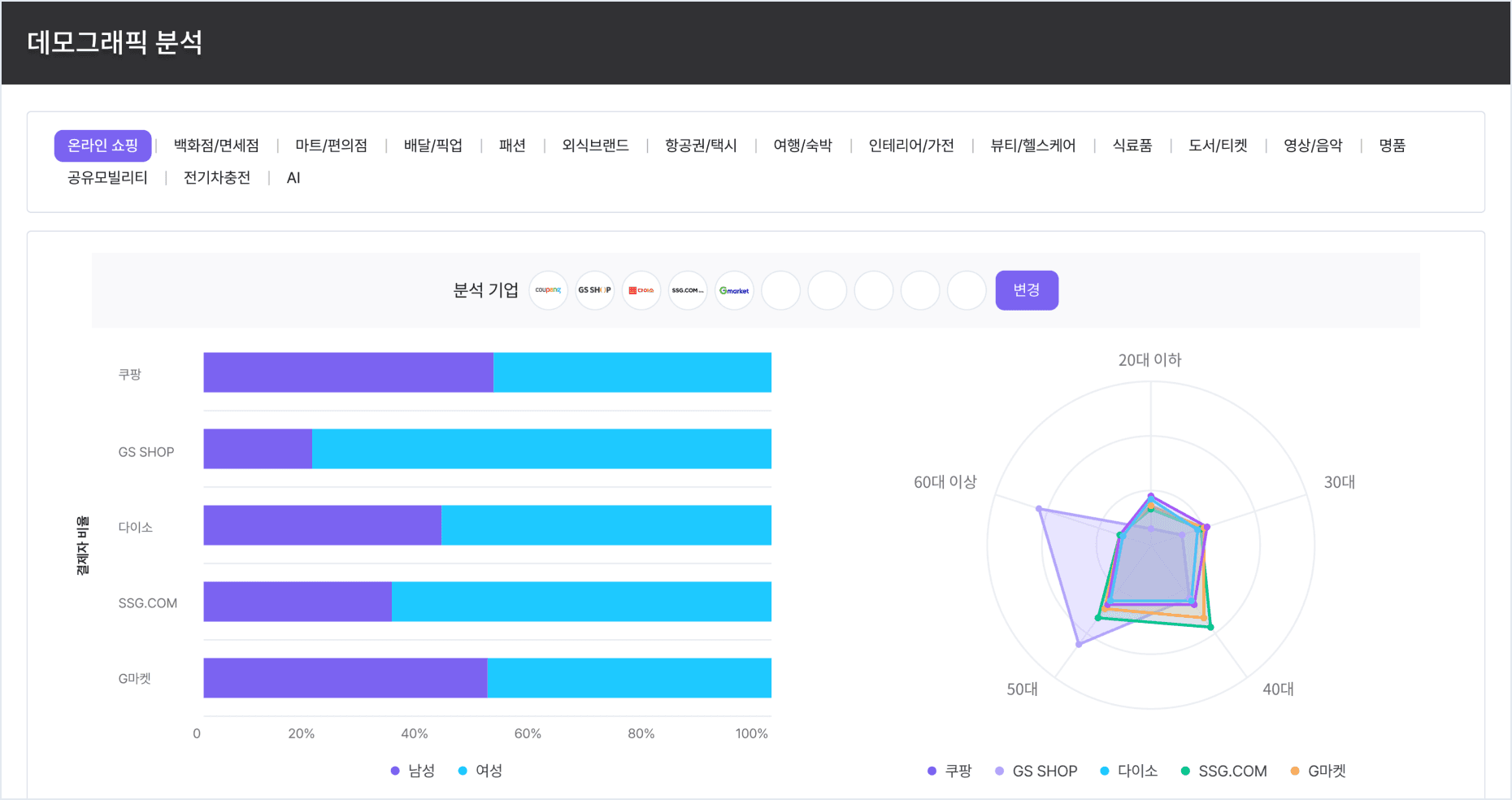
Task: Toggle 다이소 in the radar legend
Action: [1128, 771]
